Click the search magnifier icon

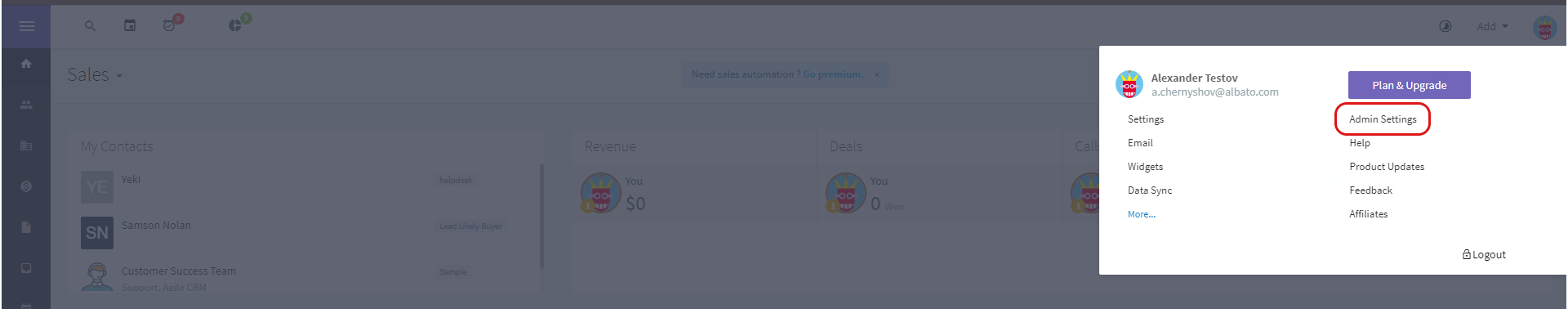(x=91, y=26)
